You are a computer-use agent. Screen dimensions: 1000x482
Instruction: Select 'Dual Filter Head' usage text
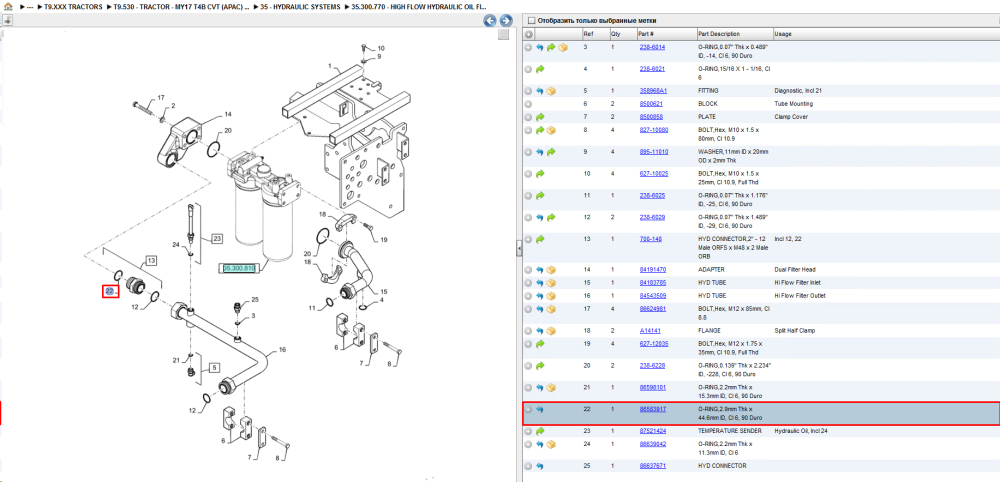tap(795, 270)
